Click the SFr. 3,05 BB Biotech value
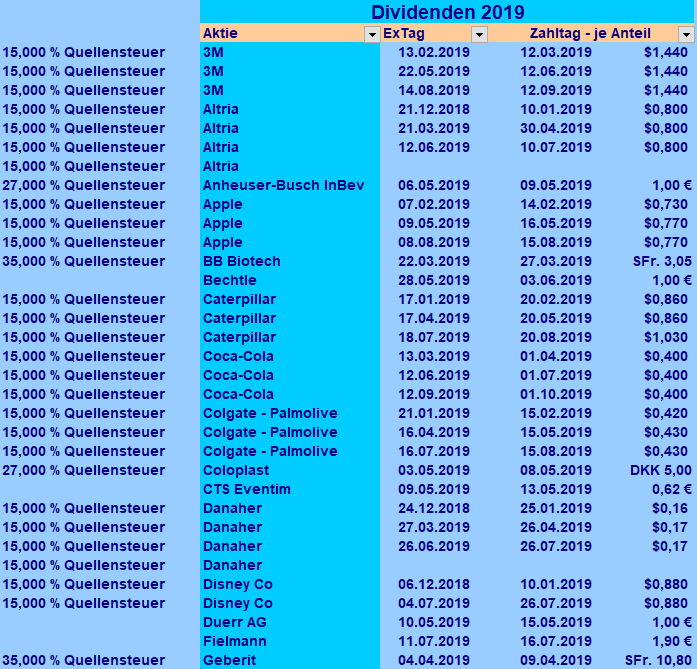The image size is (697, 669). tap(662, 261)
